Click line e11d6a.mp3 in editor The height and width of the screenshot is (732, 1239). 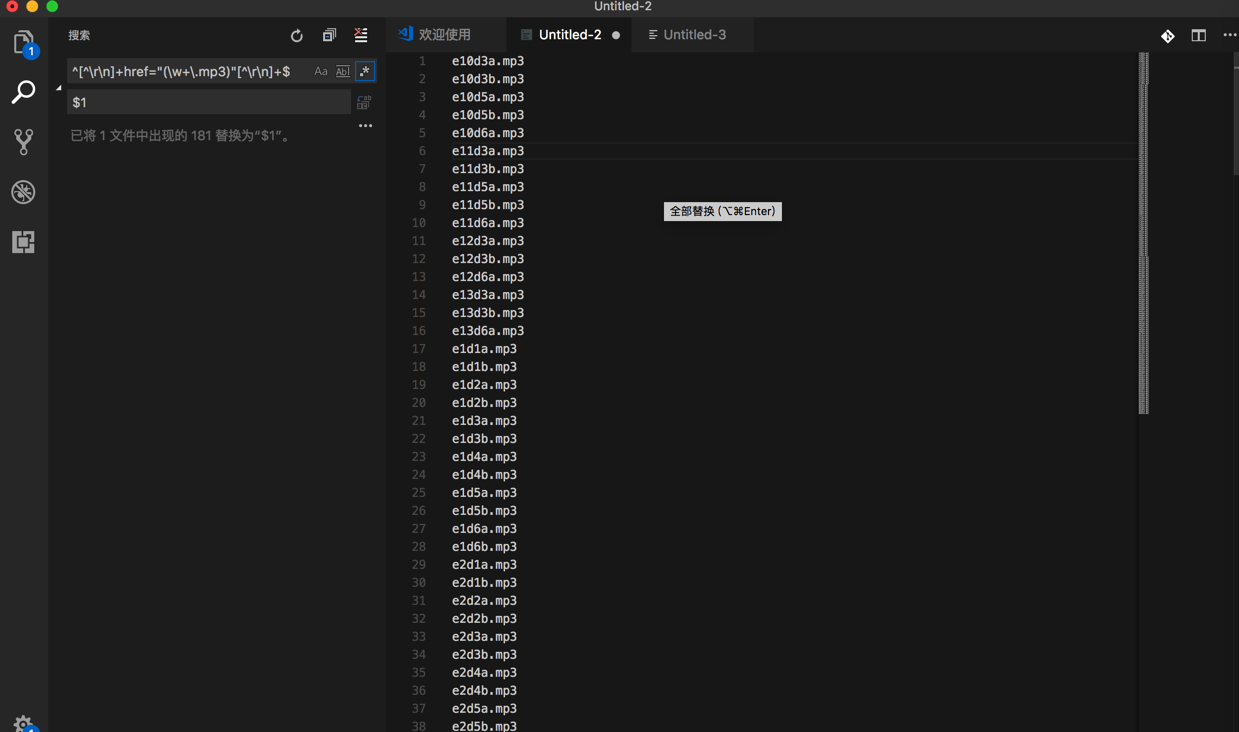pyautogui.click(x=488, y=223)
